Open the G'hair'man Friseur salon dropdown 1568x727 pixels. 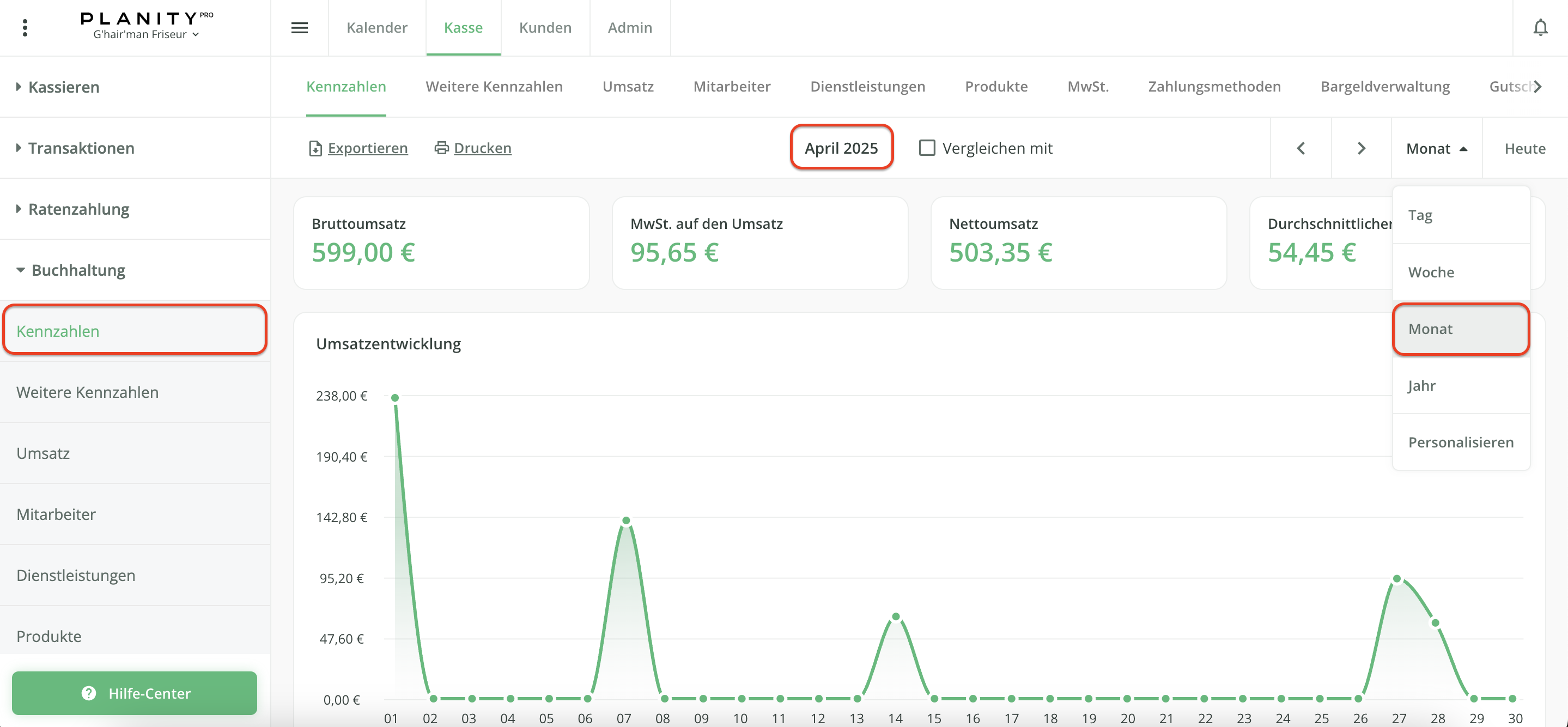tap(146, 35)
